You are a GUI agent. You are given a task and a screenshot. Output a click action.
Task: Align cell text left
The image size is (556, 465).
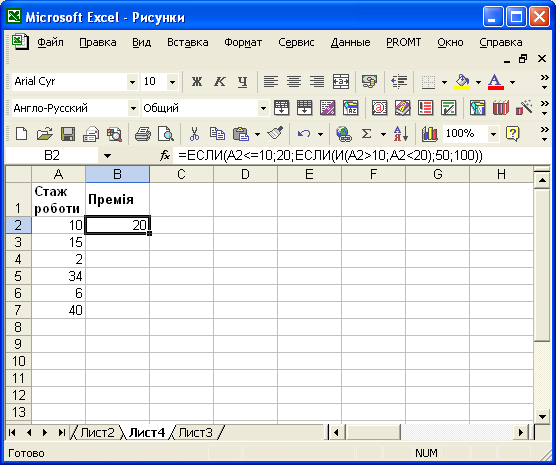click(x=271, y=82)
